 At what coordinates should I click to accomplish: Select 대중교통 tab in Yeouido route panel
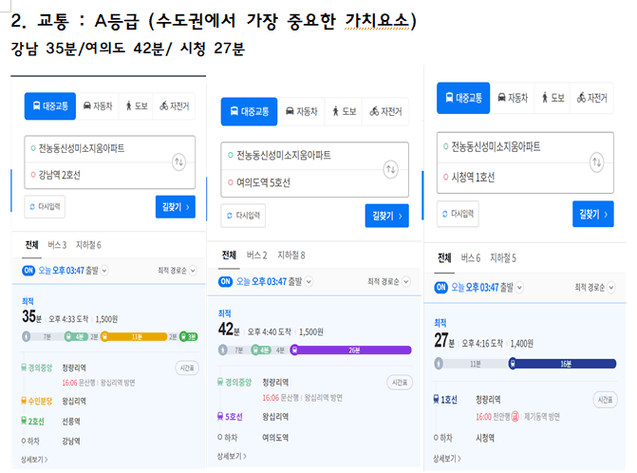tap(249, 111)
